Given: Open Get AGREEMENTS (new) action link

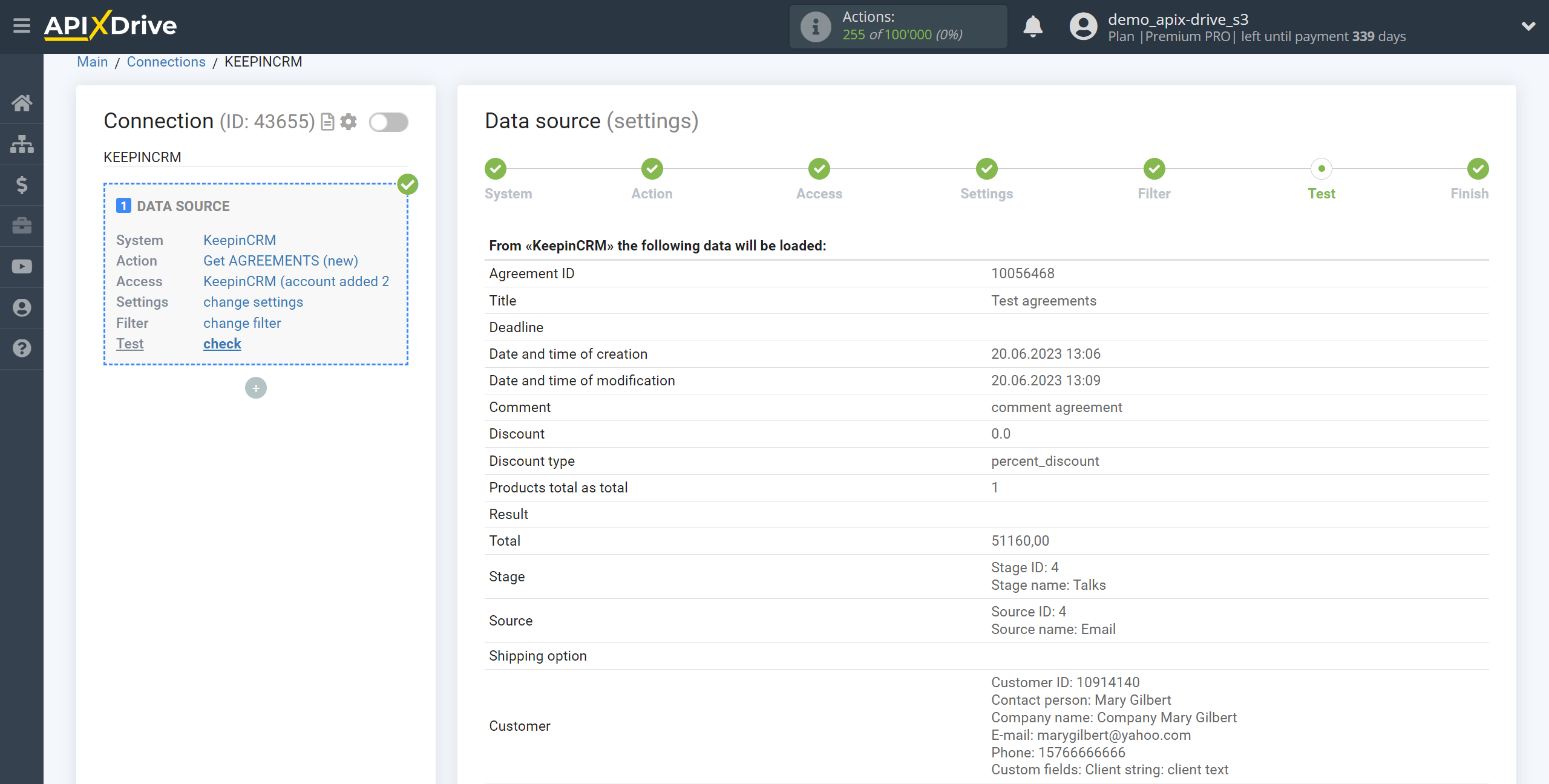Looking at the screenshot, I should (x=281, y=261).
